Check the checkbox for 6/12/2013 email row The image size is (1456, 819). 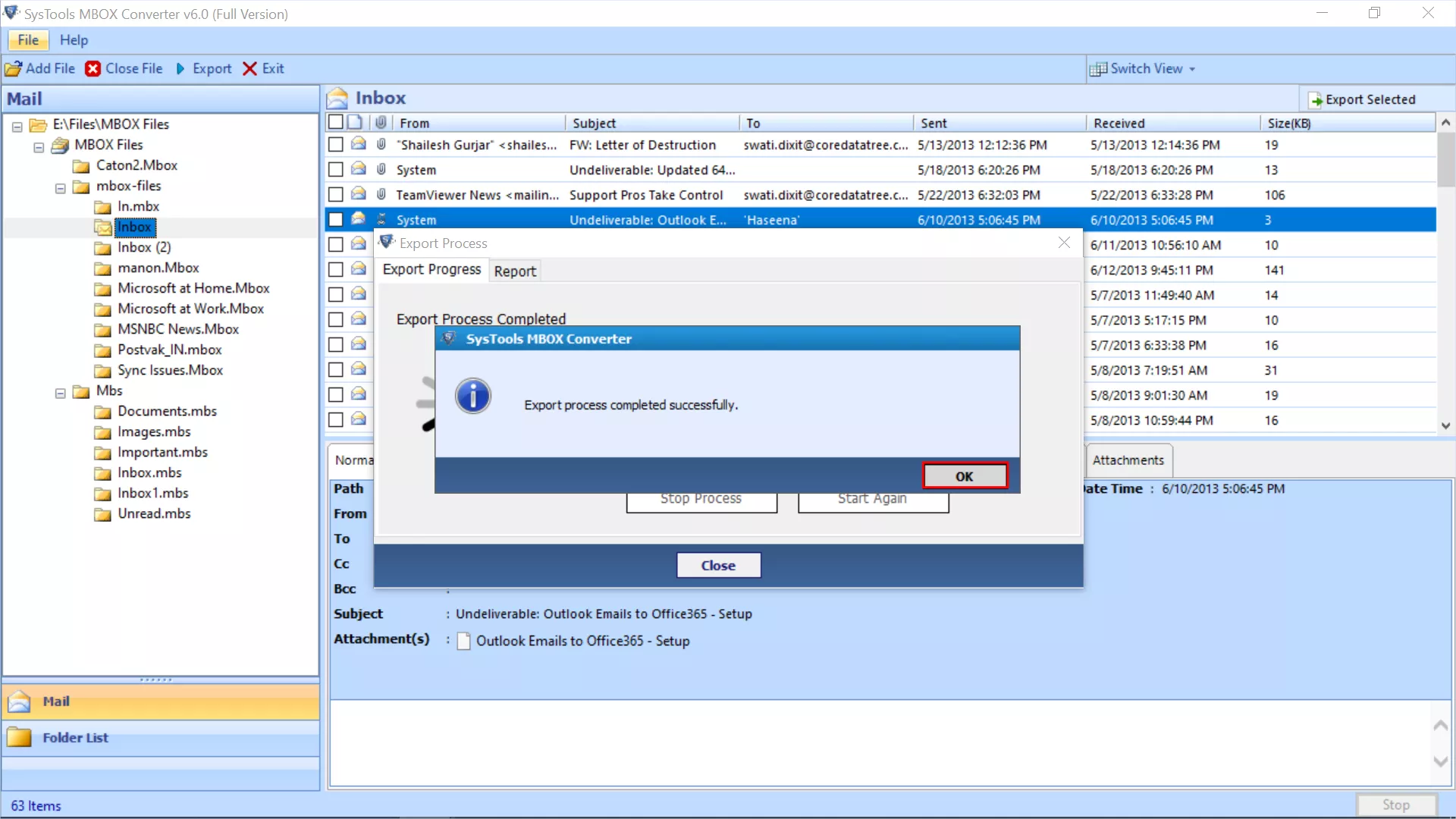pos(335,269)
